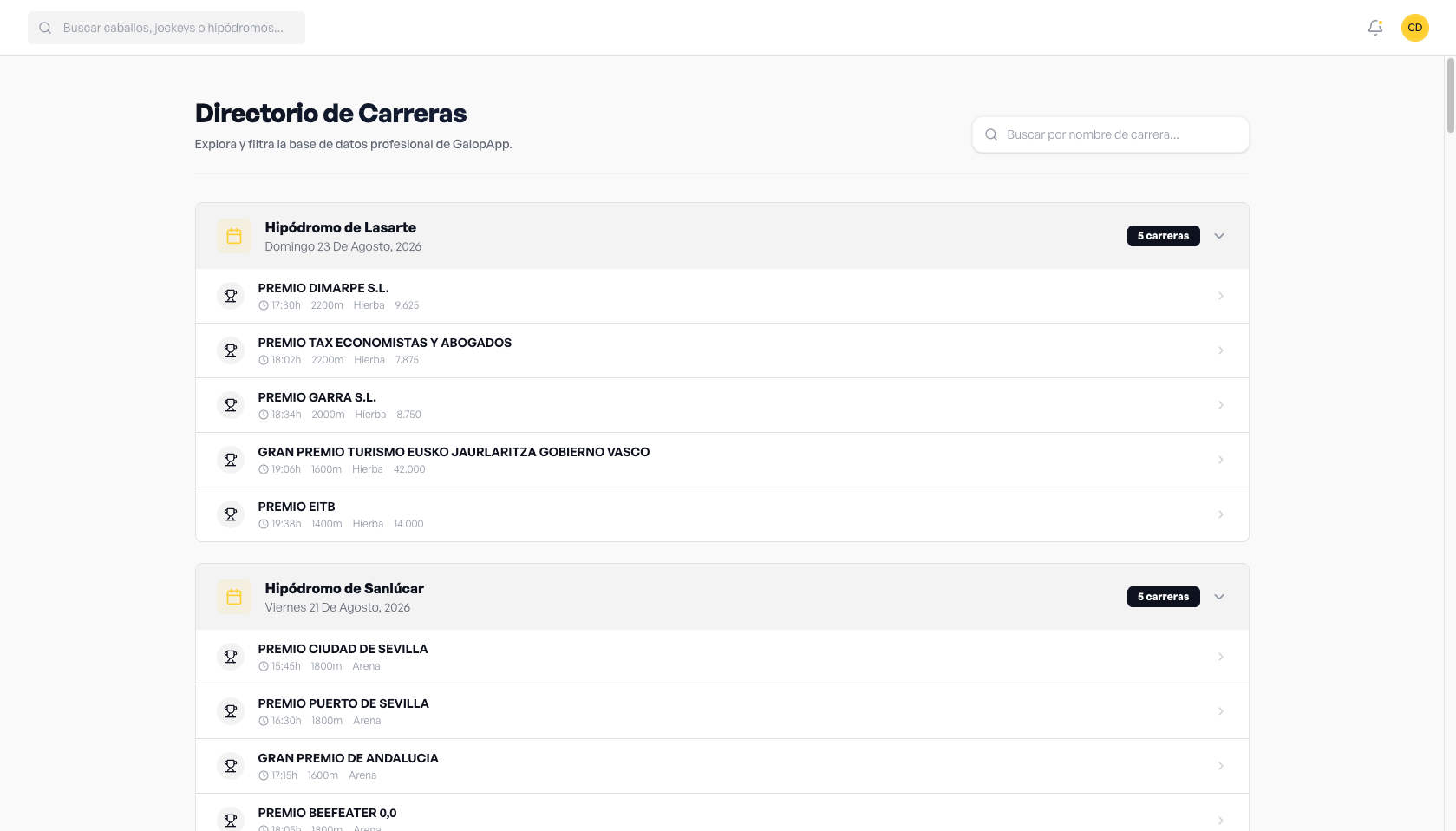Click the trophy icon for PREMIO EITB
The image size is (1456, 831).
(231, 514)
